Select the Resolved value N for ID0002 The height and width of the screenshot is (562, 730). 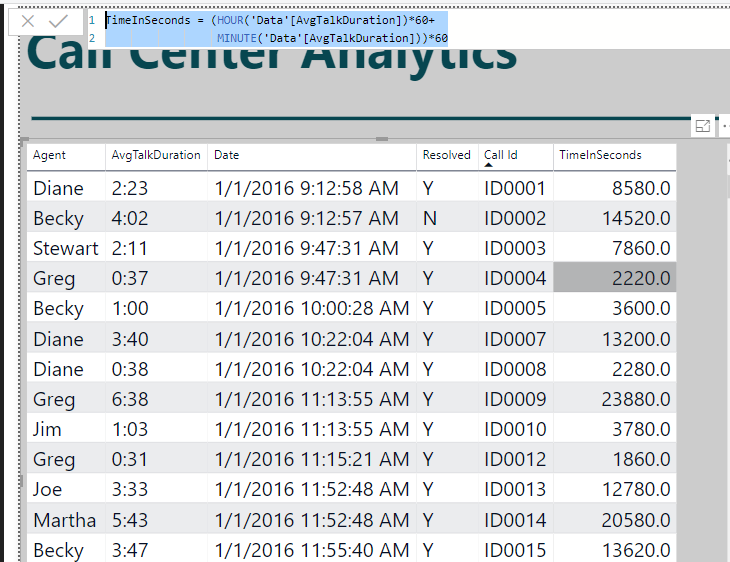click(x=430, y=218)
